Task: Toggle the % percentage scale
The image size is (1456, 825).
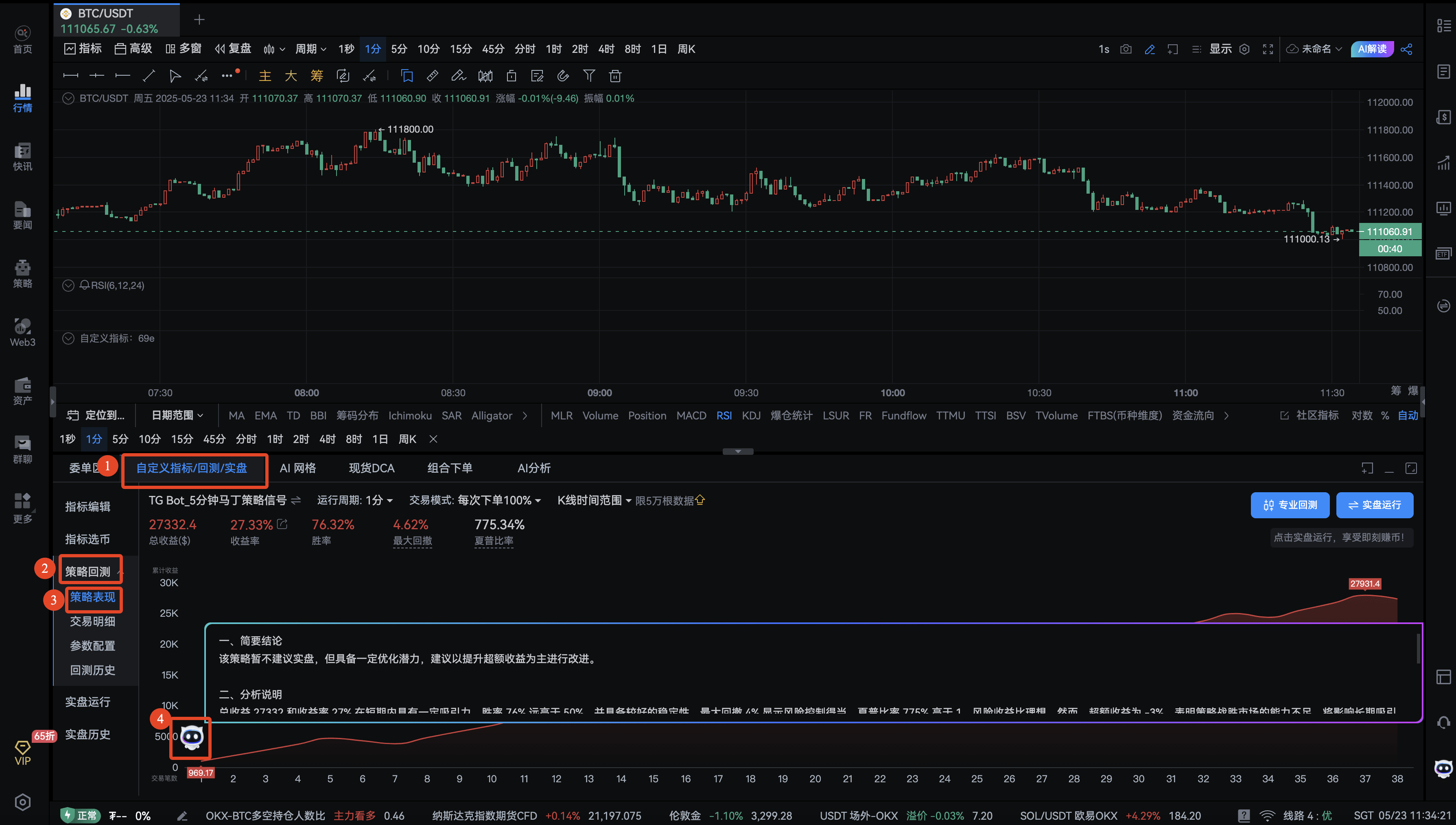Action: (x=1385, y=415)
